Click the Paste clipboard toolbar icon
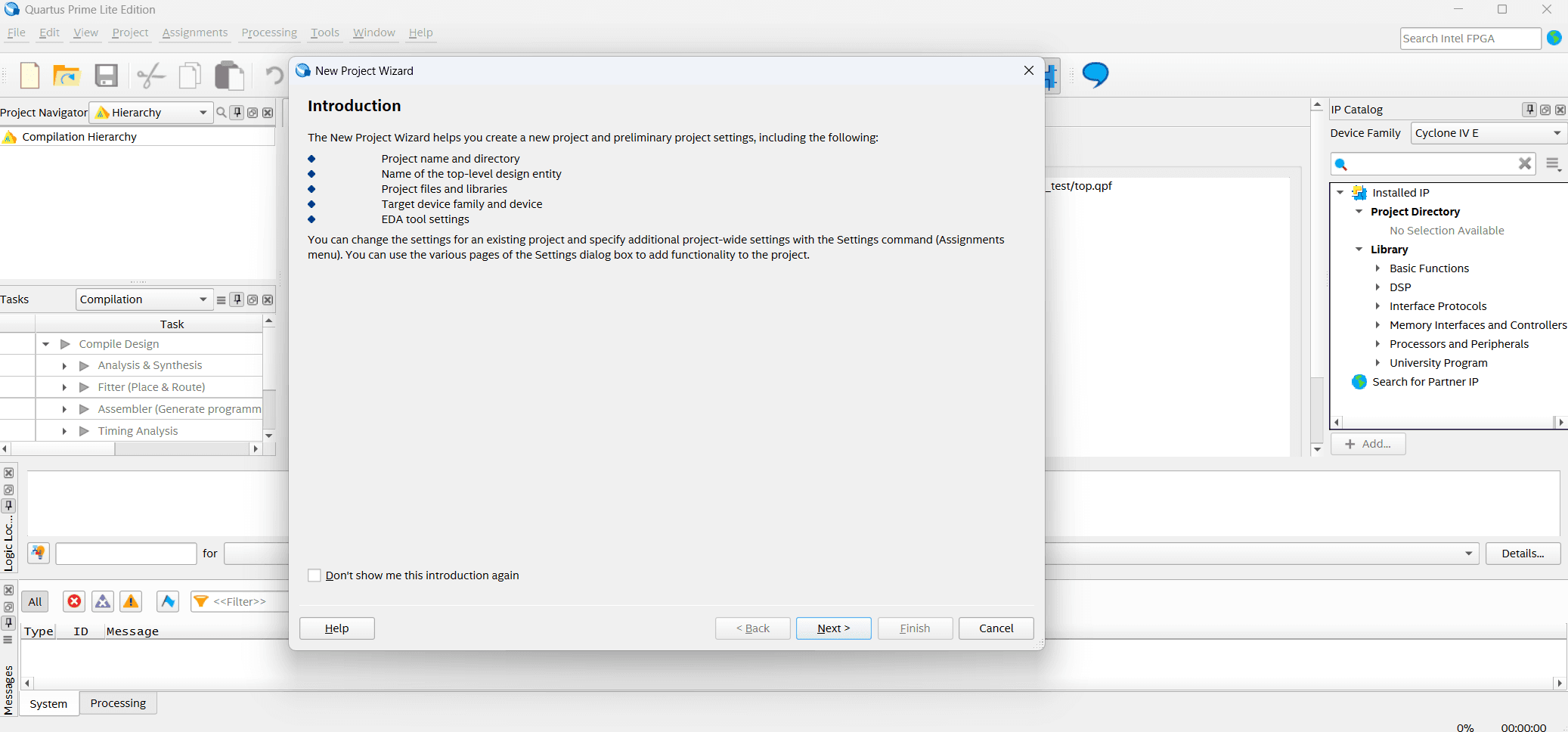The width and height of the screenshot is (1568, 732). [229, 76]
